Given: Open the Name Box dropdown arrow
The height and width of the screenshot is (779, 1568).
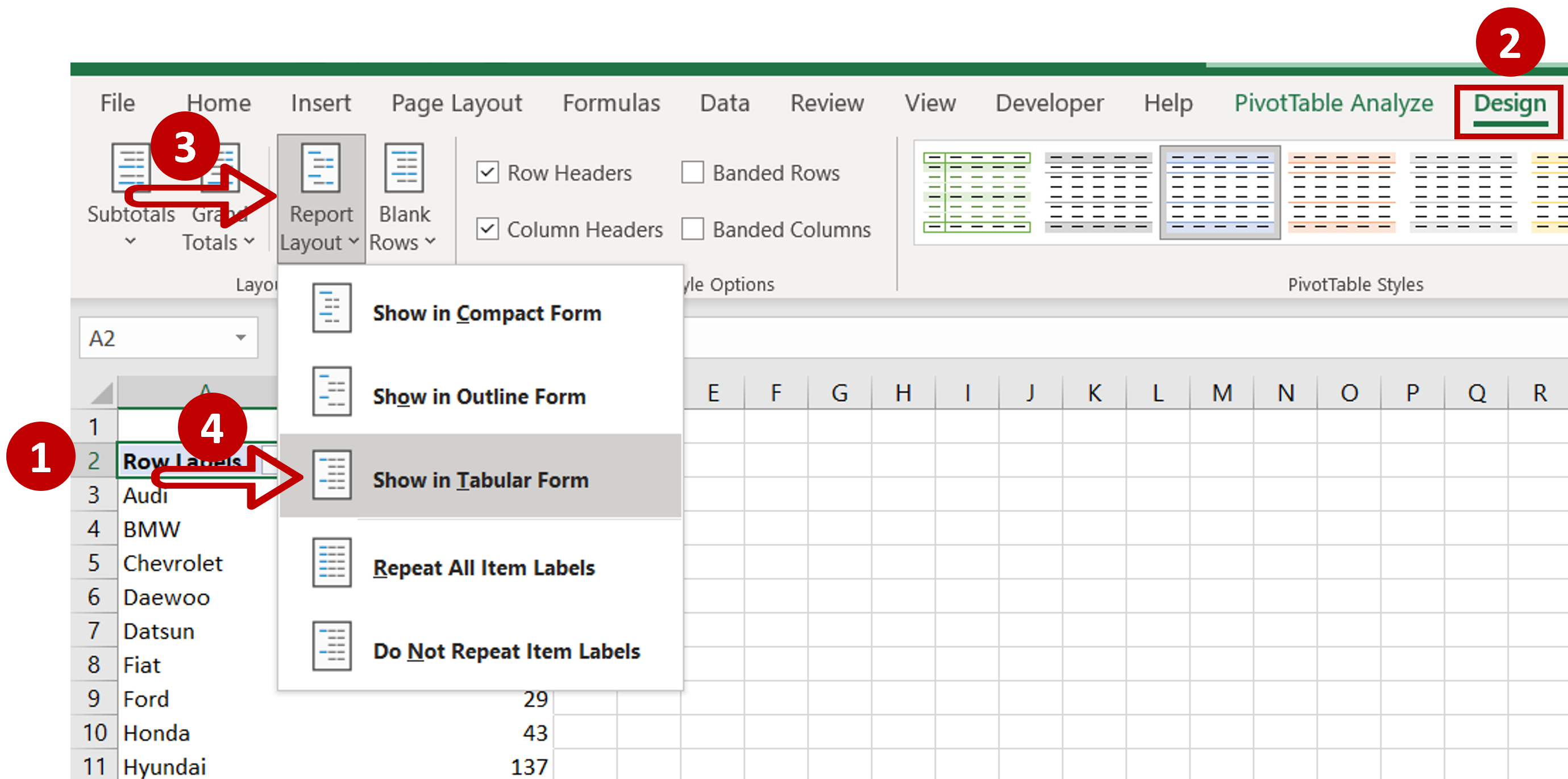Looking at the screenshot, I should click(240, 338).
